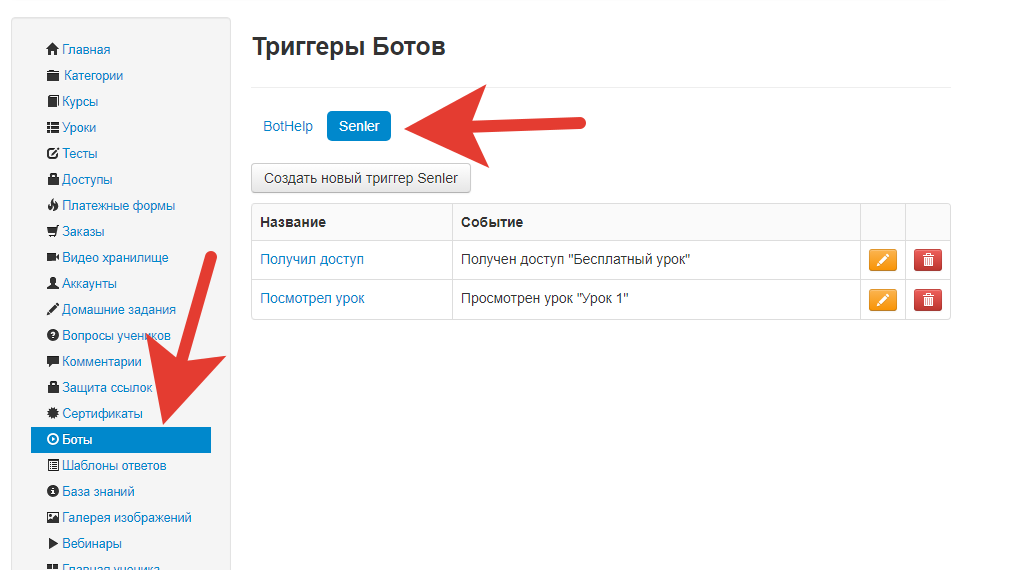The height and width of the screenshot is (570, 1017).
Task: Open Галерея изображений in the sidebar
Action: (x=126, y=518)
